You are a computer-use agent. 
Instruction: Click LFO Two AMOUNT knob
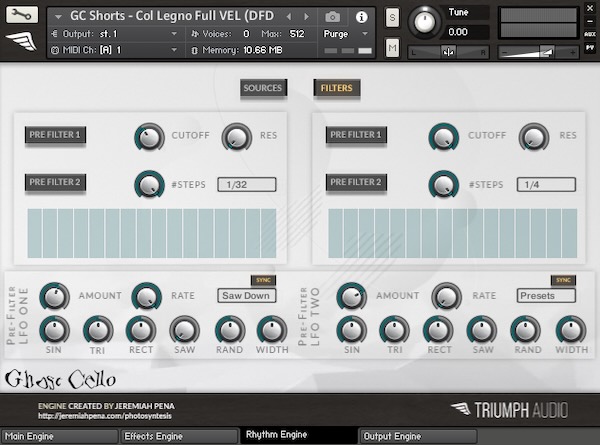[351, 297]
